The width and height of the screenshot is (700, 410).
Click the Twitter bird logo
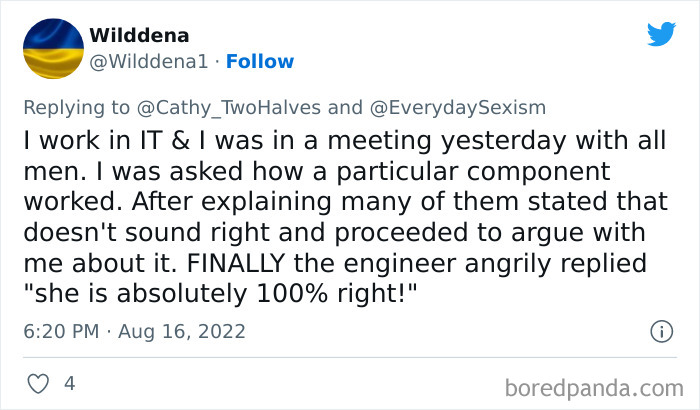click(661, 34)
